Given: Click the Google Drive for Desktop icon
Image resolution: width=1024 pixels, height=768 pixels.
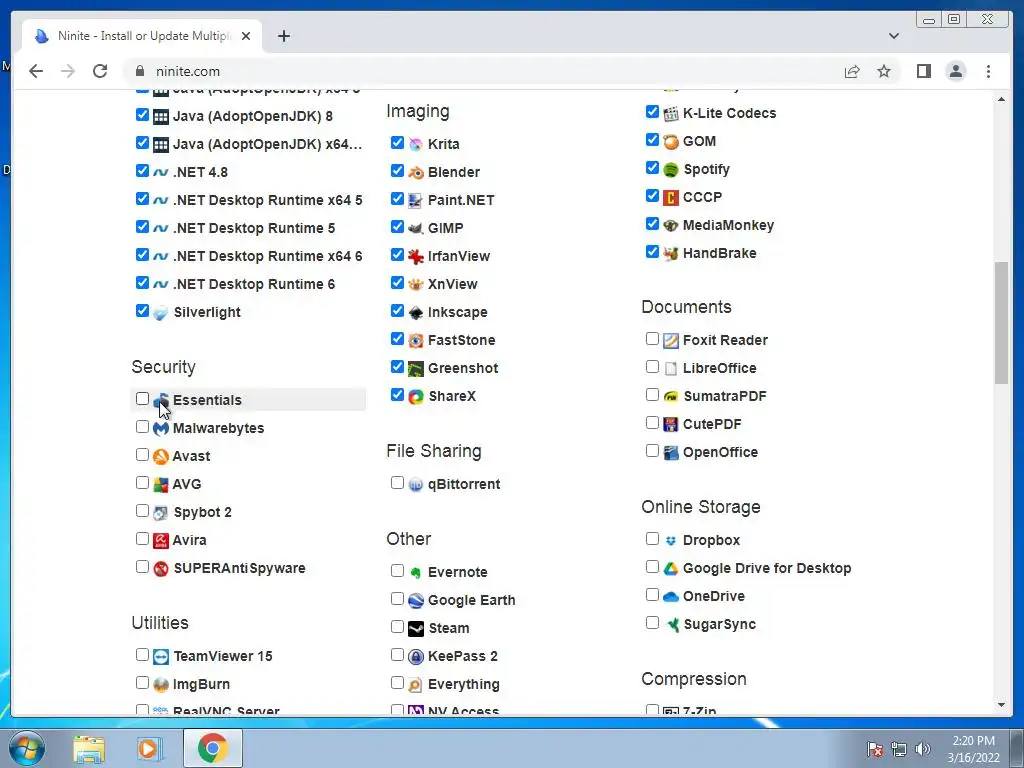Looking at the screenshot, I should coord(671,569).
